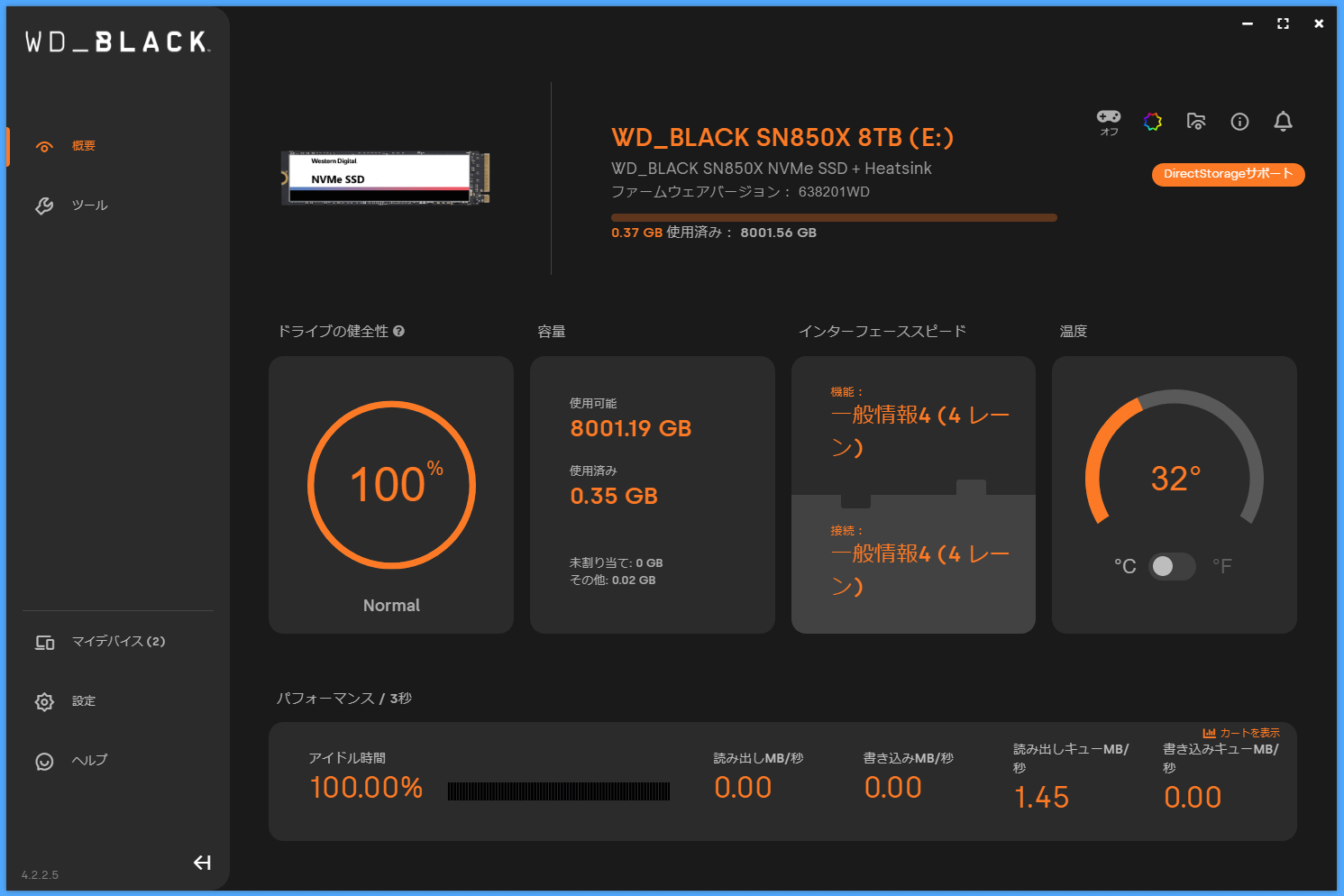Click the idle time activity bar graph
Screen dimensions: 1344x896
pyautogui.click(x=559, y=791)
